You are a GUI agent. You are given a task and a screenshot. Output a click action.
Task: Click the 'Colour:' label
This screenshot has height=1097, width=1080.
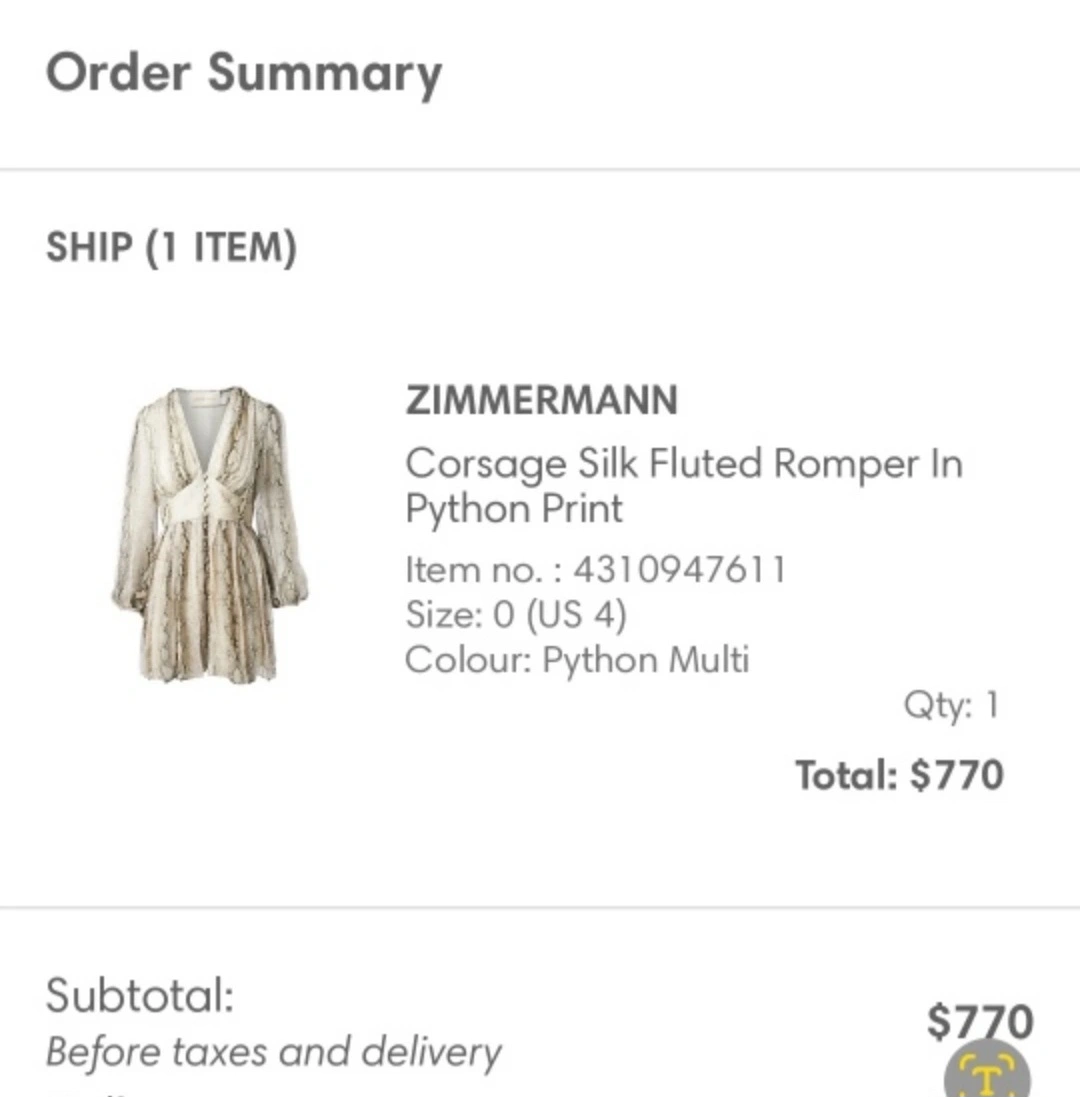click(x=468, y=660)
